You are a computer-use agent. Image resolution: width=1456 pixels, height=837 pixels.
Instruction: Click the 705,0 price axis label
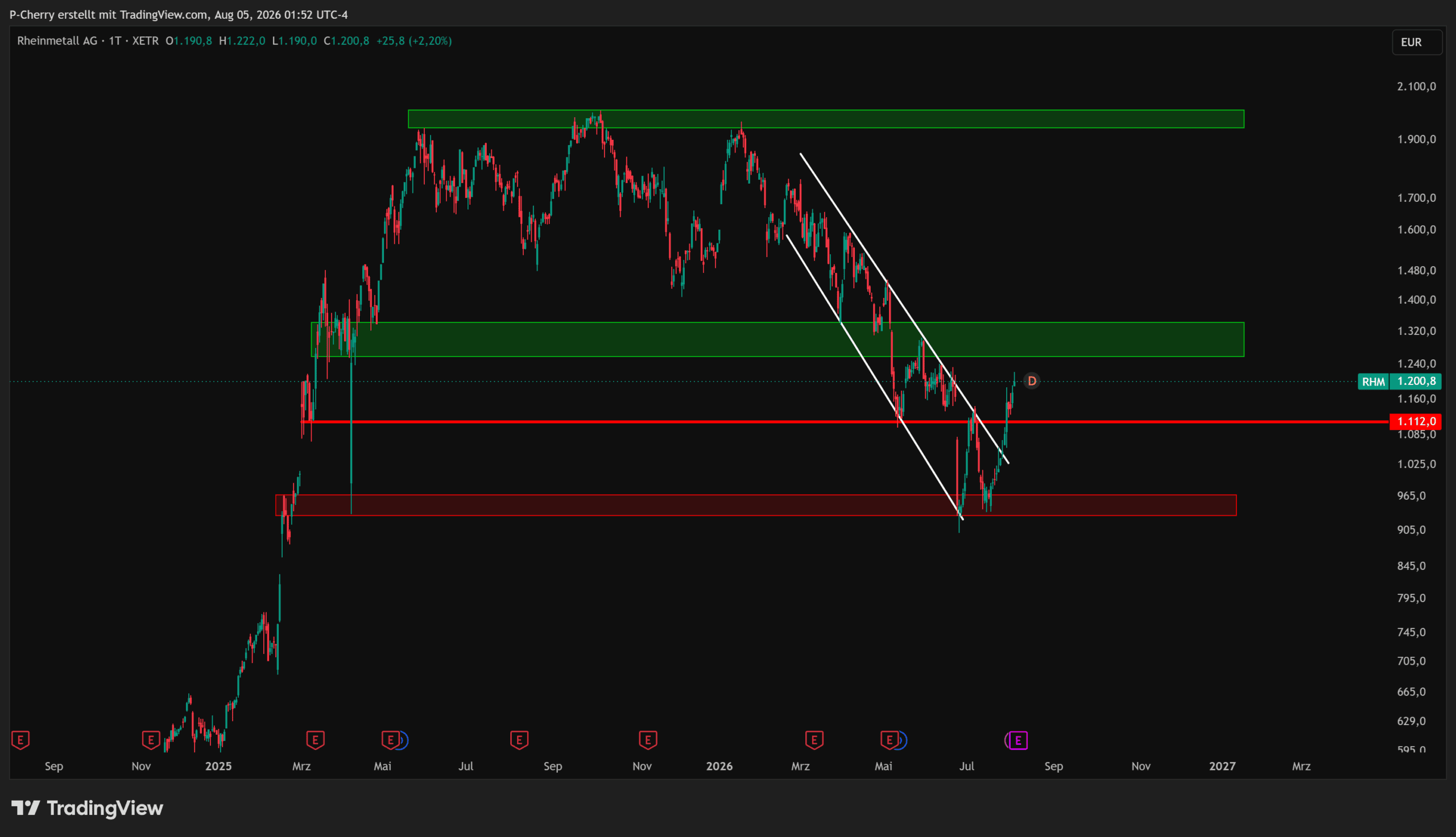(1412, 661)
